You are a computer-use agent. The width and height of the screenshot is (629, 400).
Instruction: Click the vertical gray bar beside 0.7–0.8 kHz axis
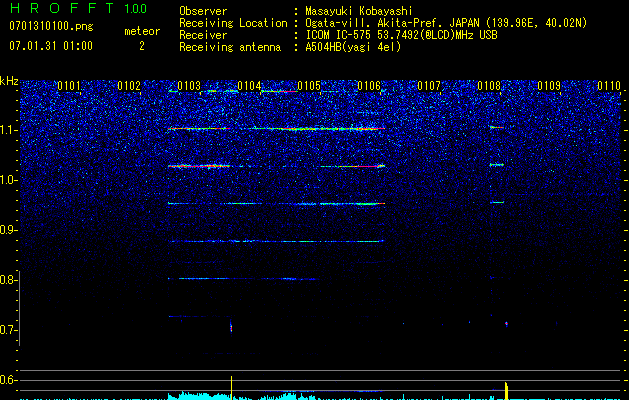pos(20,308)
